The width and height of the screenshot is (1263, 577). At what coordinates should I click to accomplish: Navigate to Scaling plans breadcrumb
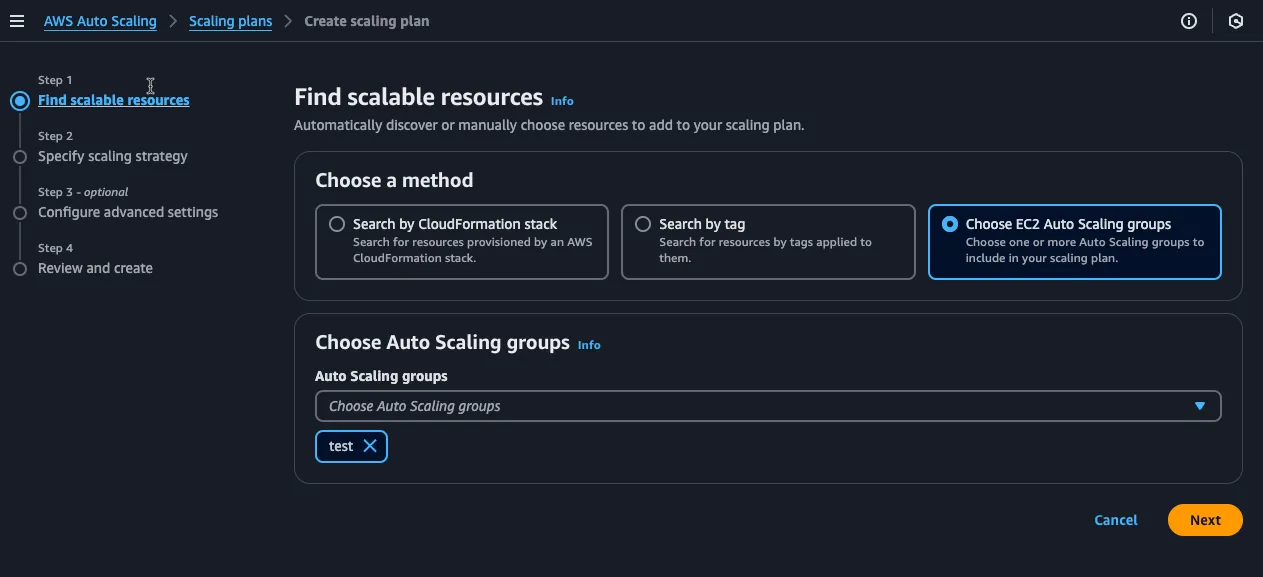[x=230, y=21]
